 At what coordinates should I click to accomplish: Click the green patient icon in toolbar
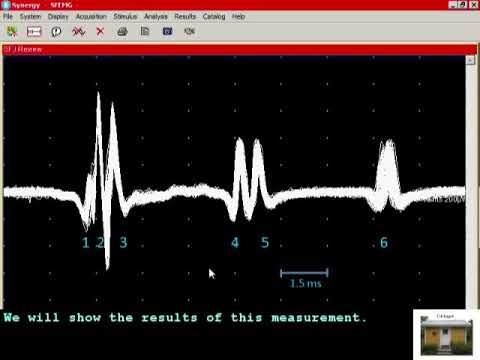point(12,32)
